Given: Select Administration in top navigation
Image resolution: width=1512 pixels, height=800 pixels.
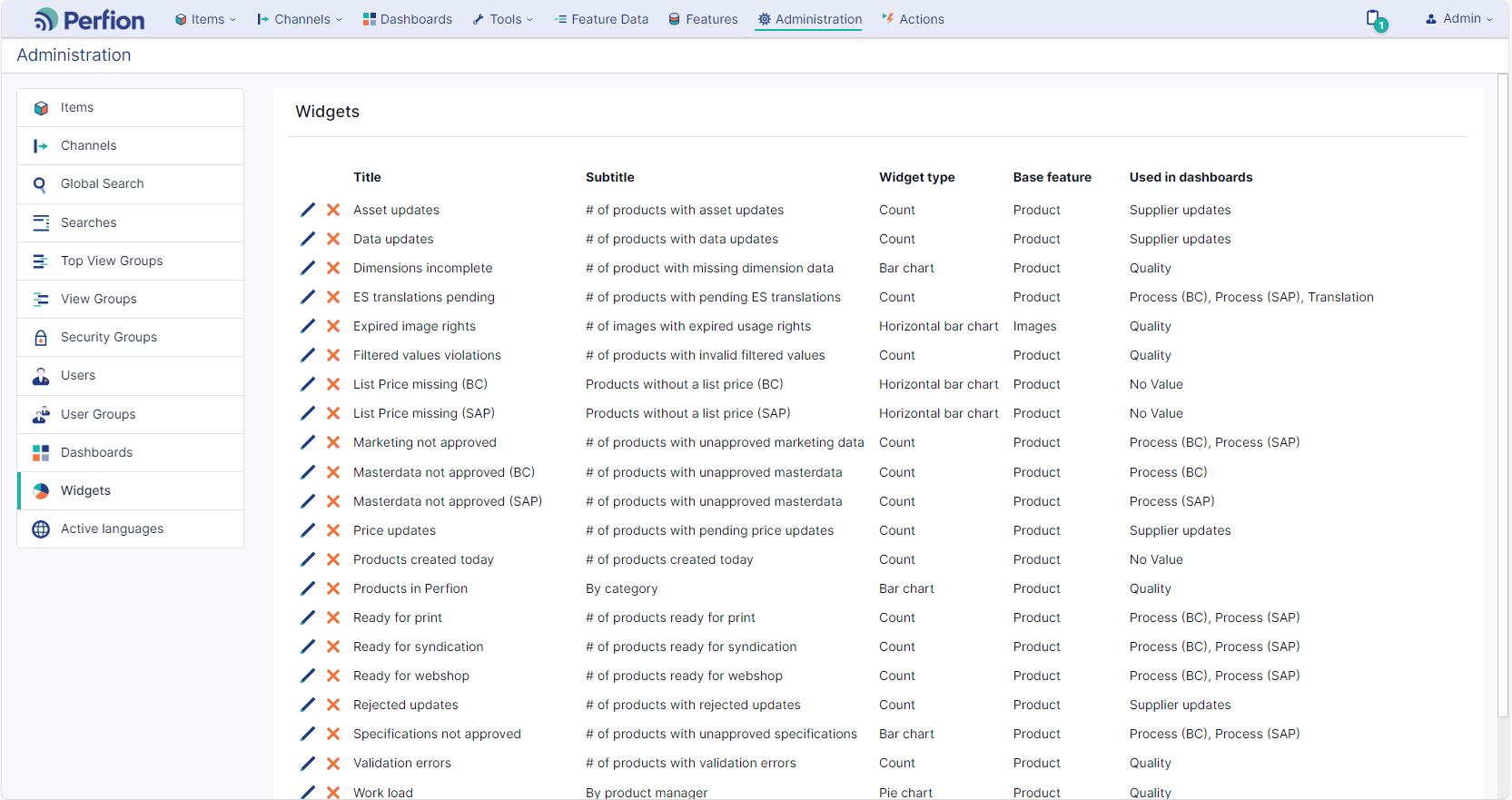Looking at the screenshot, I should 809,19.
